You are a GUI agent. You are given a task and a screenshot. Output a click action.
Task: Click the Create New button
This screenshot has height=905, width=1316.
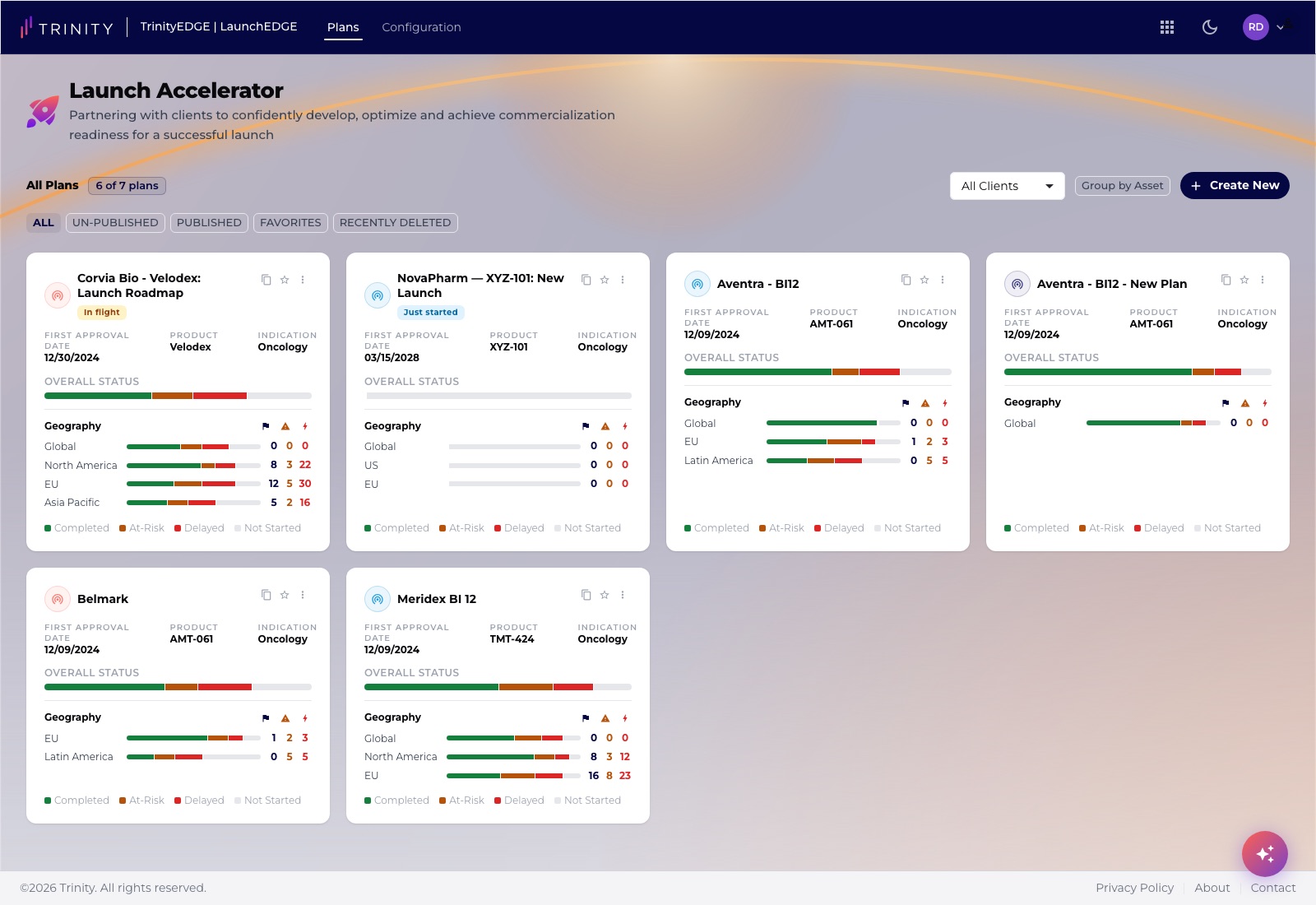[1235, 186]
